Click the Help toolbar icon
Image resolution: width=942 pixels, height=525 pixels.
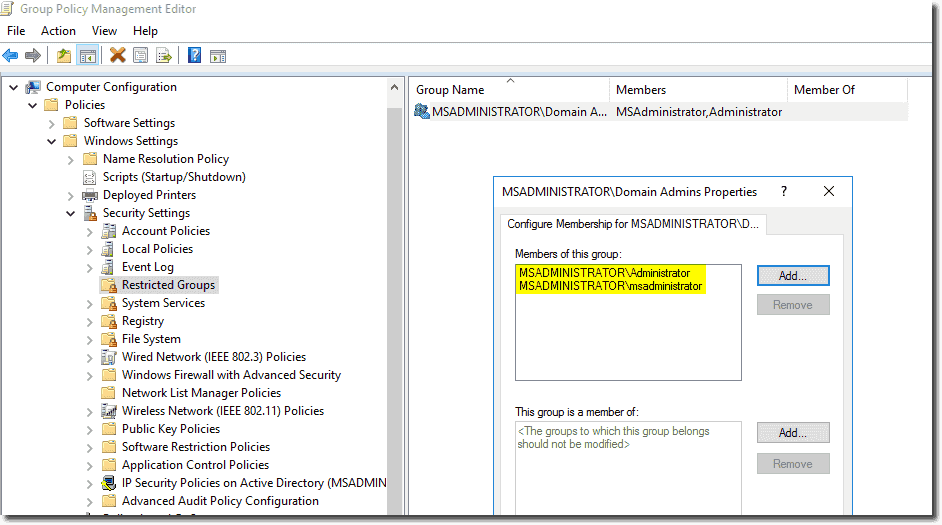click(x=195, y=55)
